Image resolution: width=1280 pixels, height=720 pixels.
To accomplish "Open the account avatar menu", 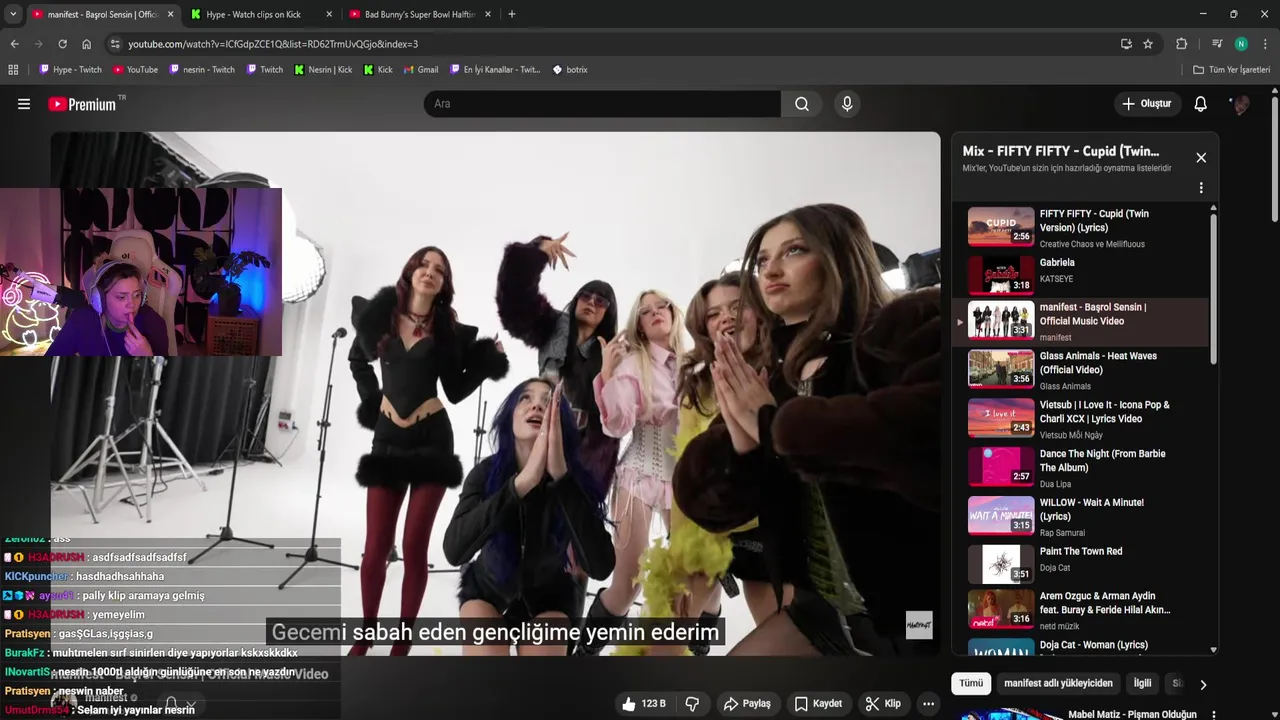I will pos(1240,104).
